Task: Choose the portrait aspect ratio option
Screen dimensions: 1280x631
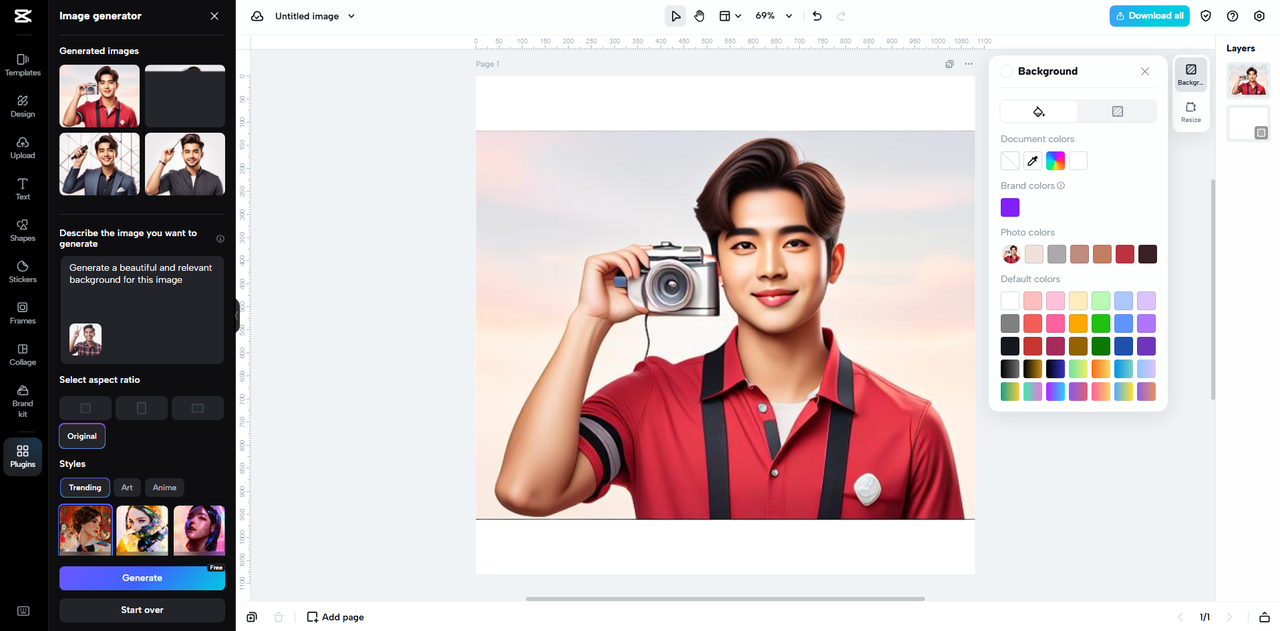Action: tap(141, 408)
